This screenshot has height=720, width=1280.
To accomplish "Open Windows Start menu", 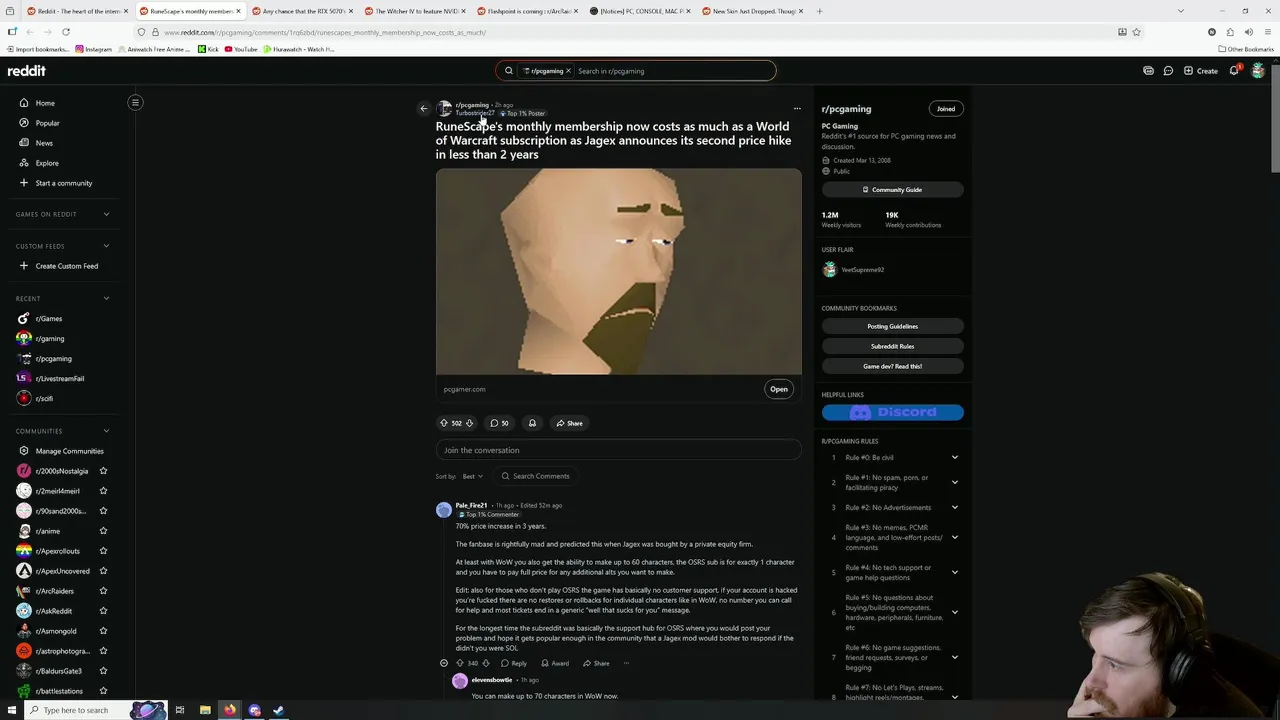I will pos(12,710).
